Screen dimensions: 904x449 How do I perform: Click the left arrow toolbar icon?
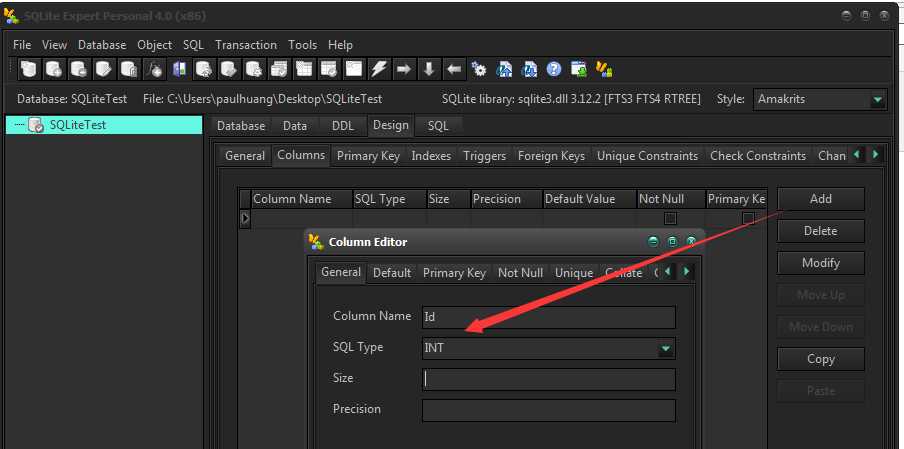tap(454, 69)
